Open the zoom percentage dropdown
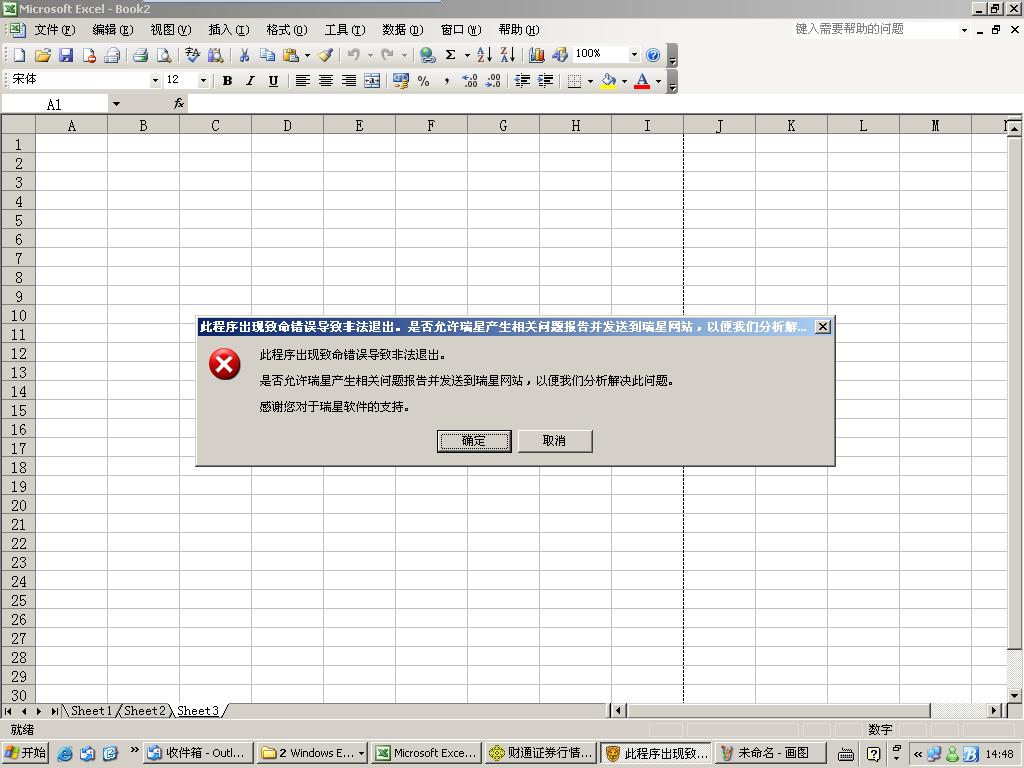The height and width of the screenshot is (768, 1024). [x=633, y=55]
